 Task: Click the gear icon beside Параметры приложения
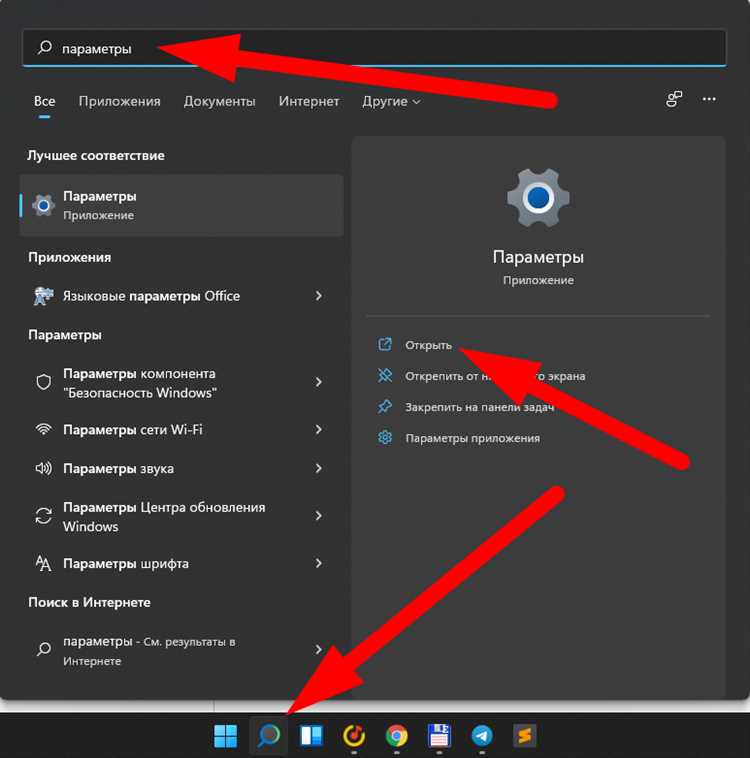(385, 437)
